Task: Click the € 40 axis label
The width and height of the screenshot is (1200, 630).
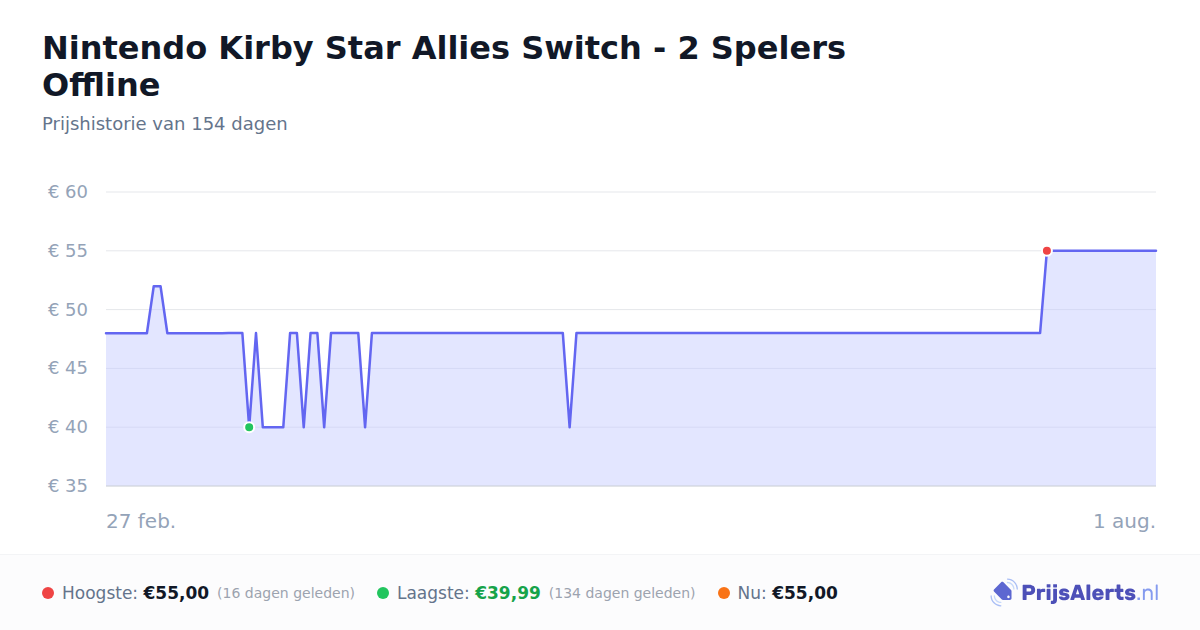Action: pyautogui.click(x=68, y=427)
